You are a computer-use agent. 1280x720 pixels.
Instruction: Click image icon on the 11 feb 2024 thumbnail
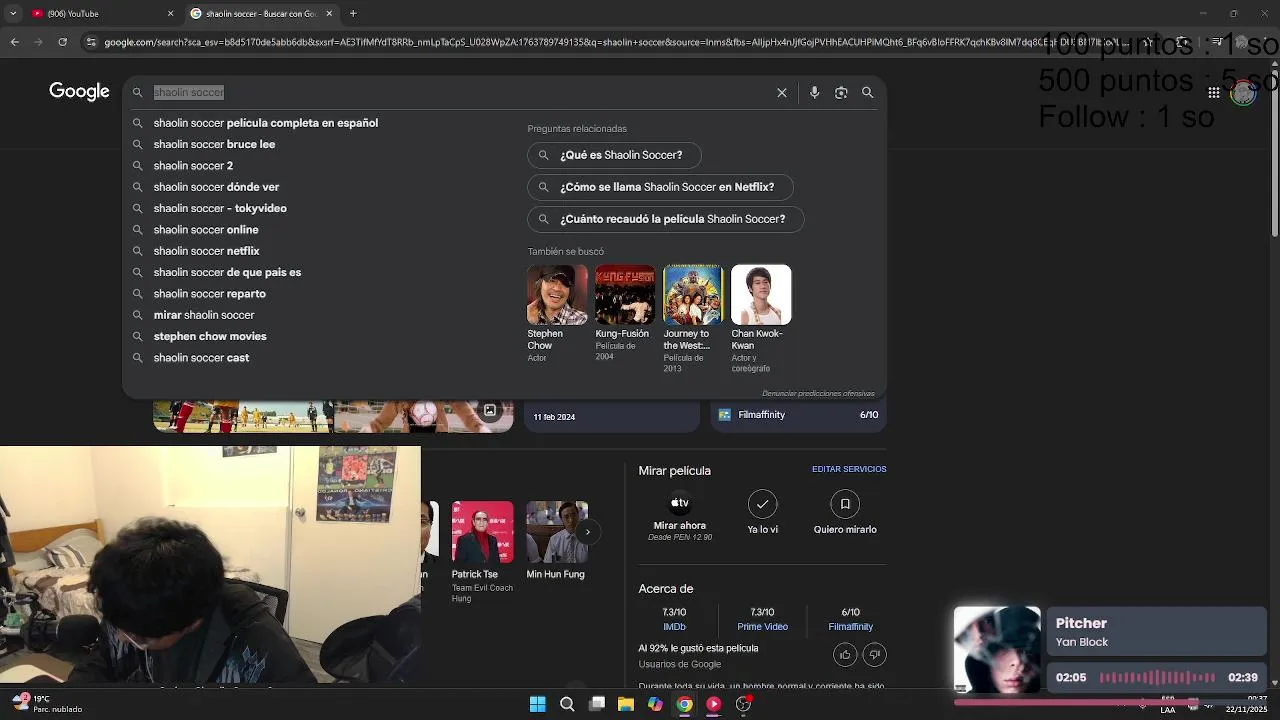tap(490, 410)
